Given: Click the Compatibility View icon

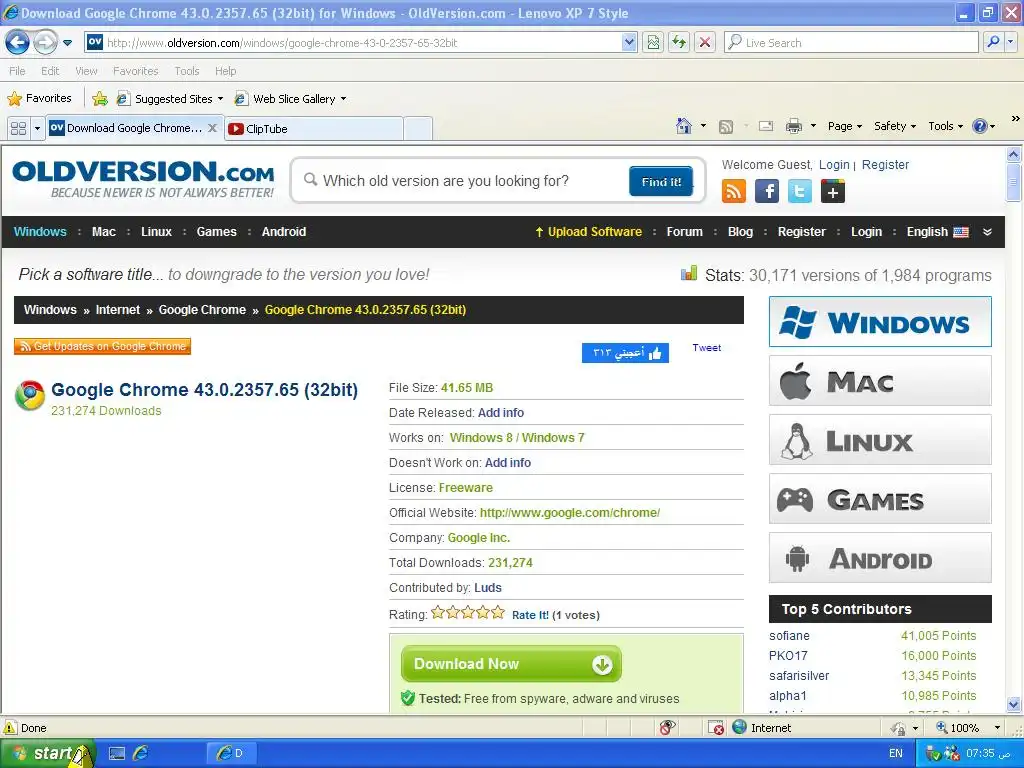Looking at the screenshot, I should (x=653, y=42).
